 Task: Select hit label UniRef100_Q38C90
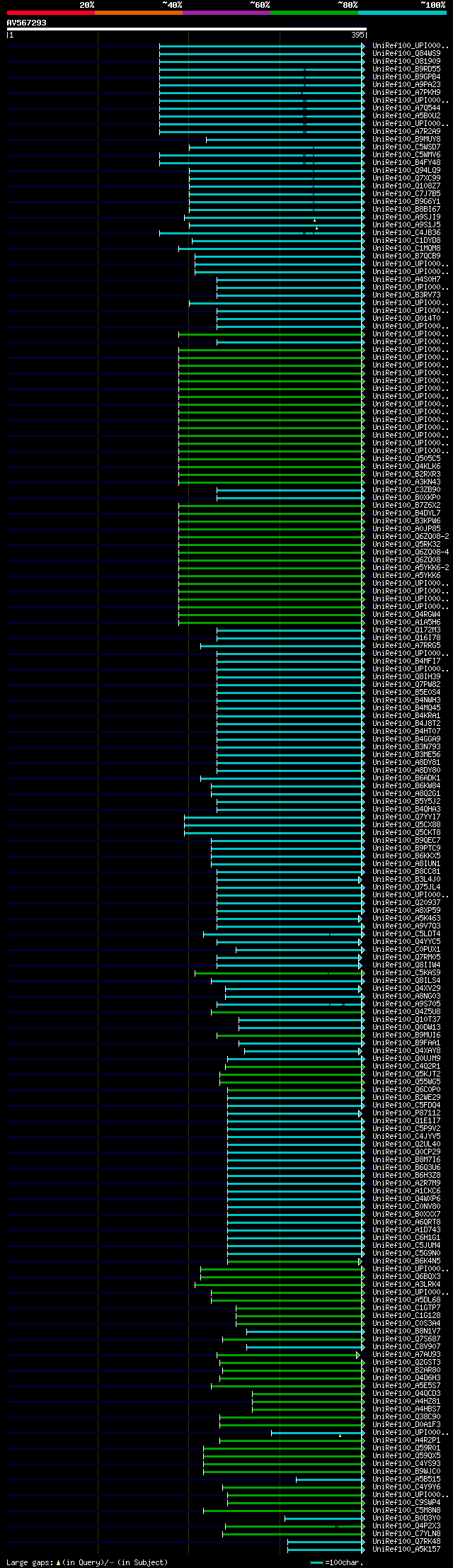click(x=406, y=1416)
